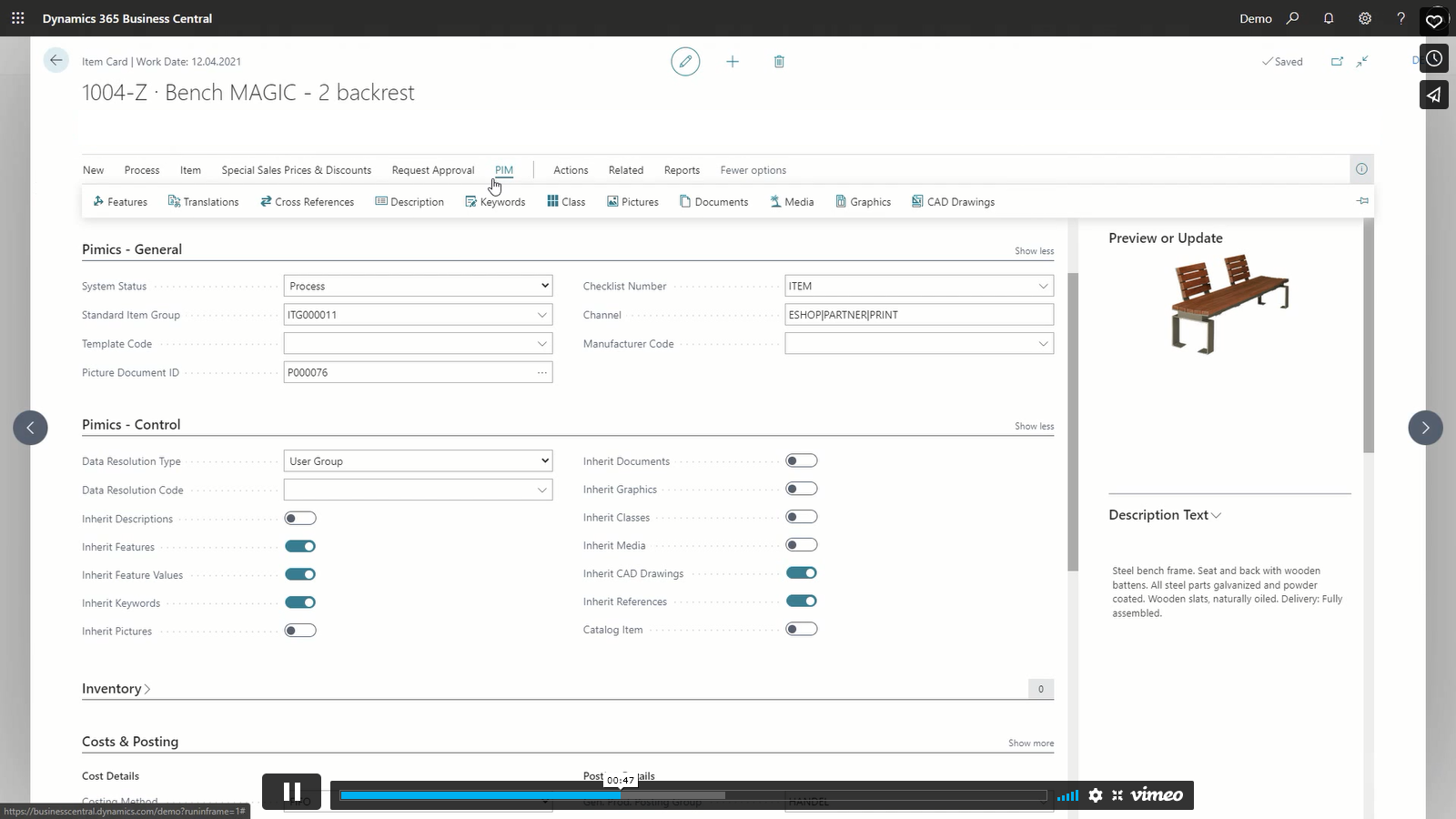Open System Status dropdown

click(418, 286)
